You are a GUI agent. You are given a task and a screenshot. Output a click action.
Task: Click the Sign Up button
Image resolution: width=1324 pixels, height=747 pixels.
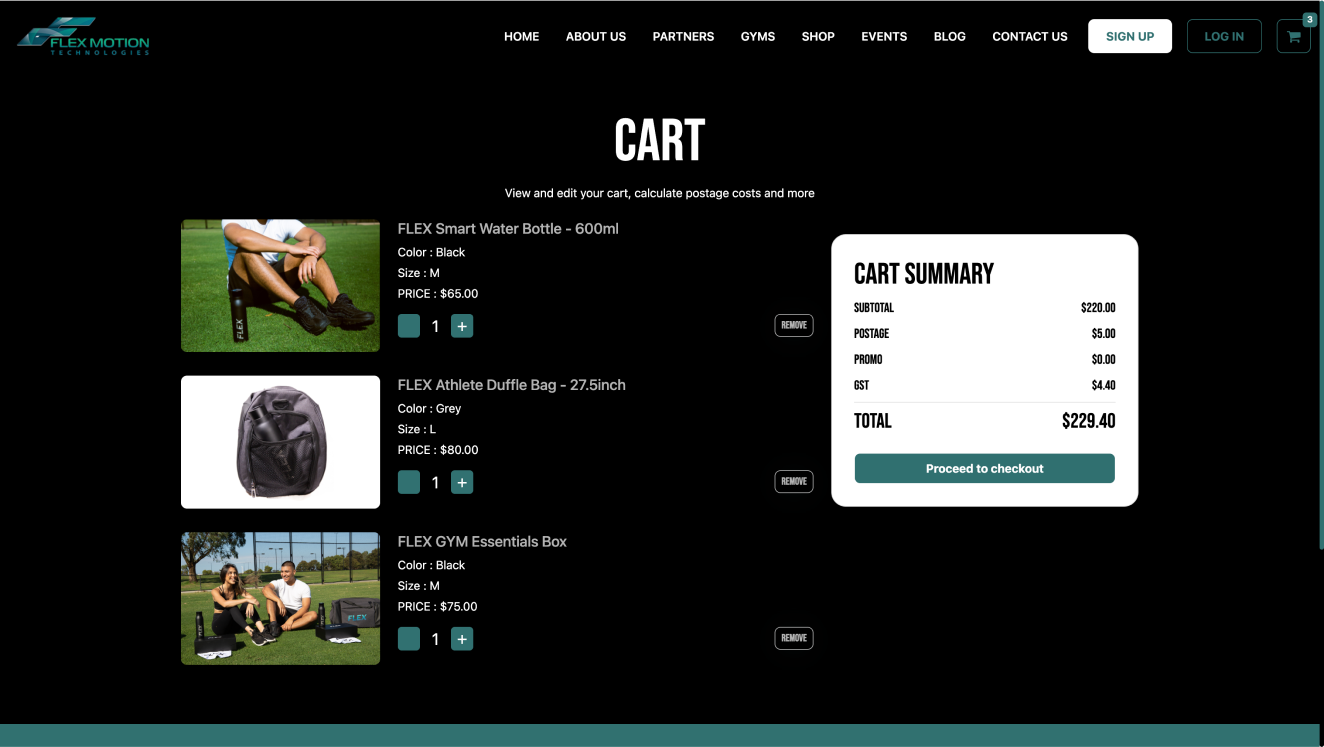click(x=1129, y=36)
